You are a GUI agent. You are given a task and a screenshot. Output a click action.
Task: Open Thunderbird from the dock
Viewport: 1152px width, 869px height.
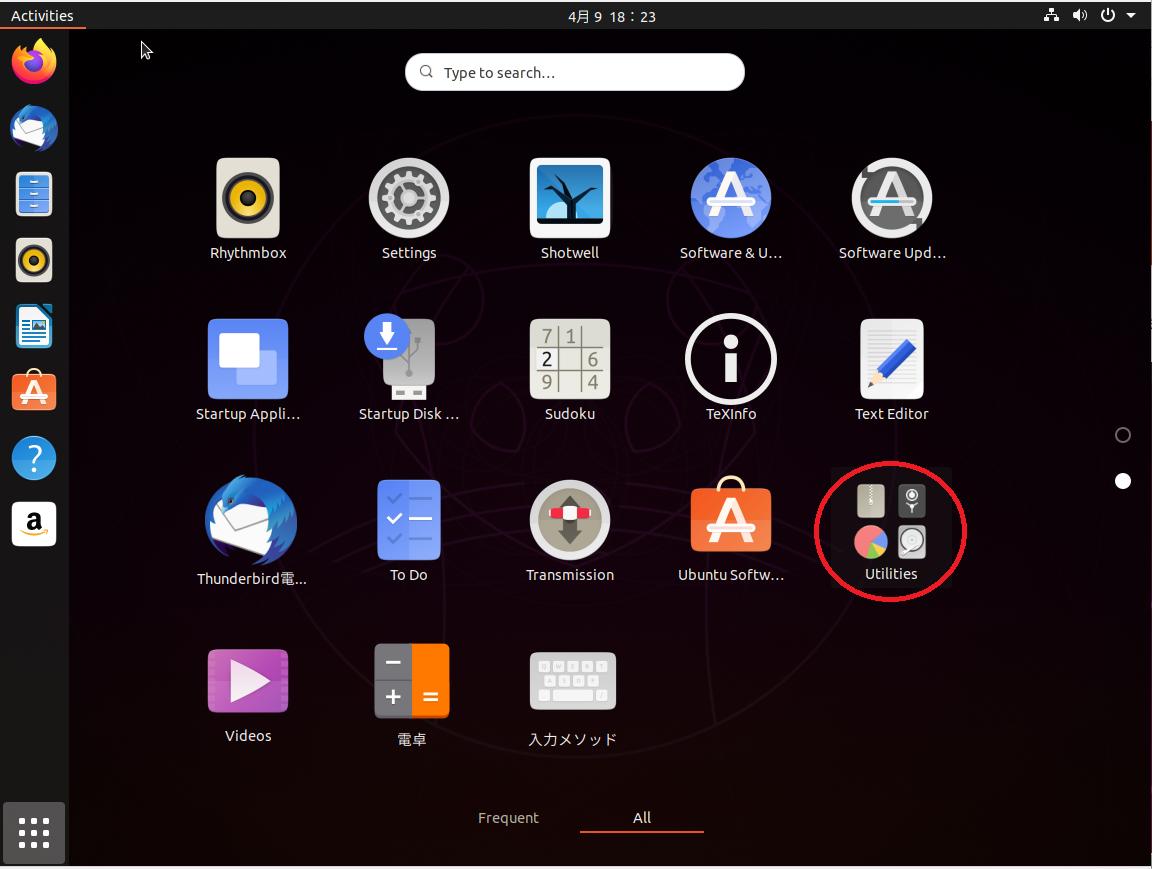[x=34, y=128]
